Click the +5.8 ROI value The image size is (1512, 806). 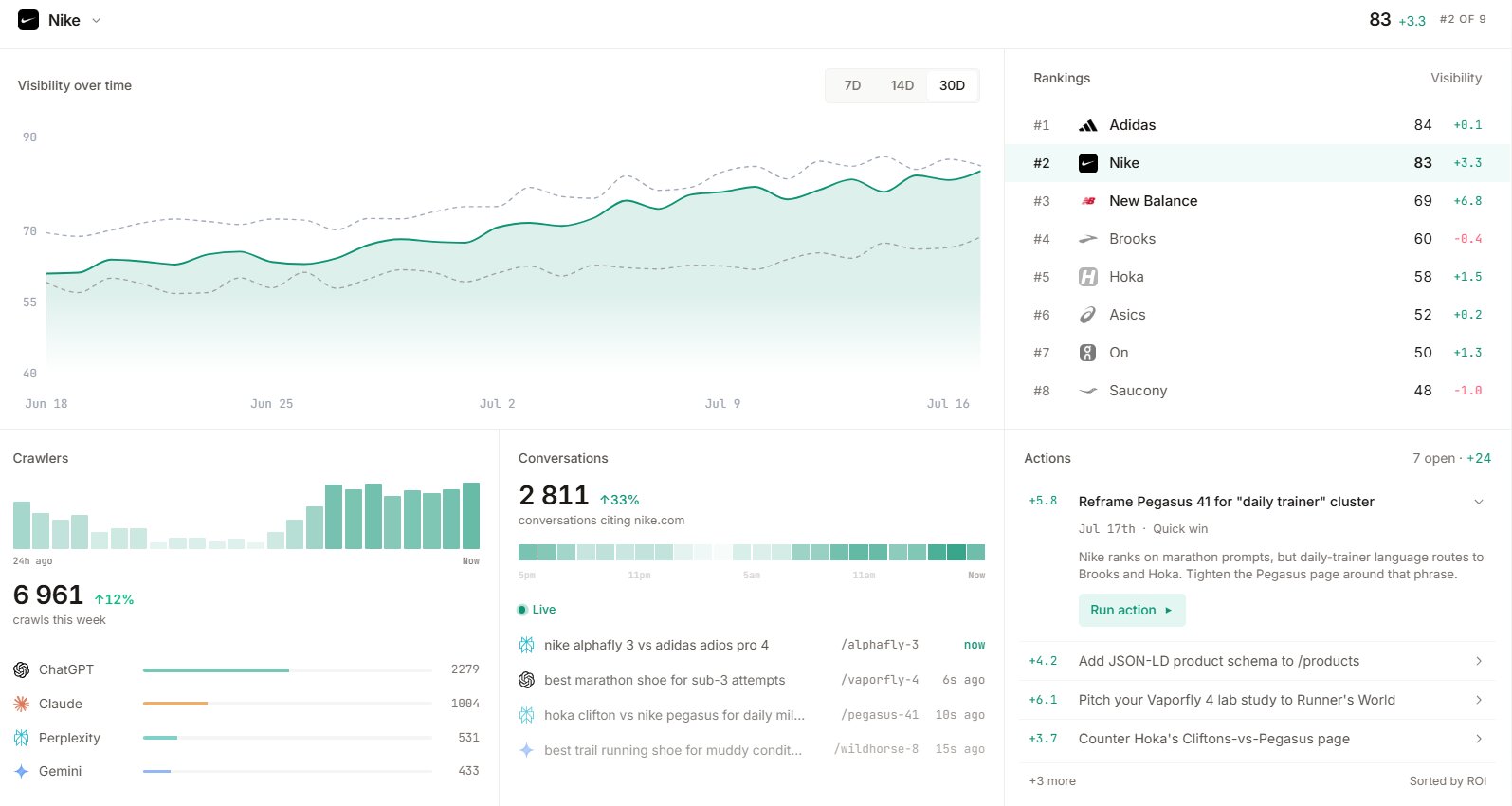pyautogui.click(x=1043, y=501)
